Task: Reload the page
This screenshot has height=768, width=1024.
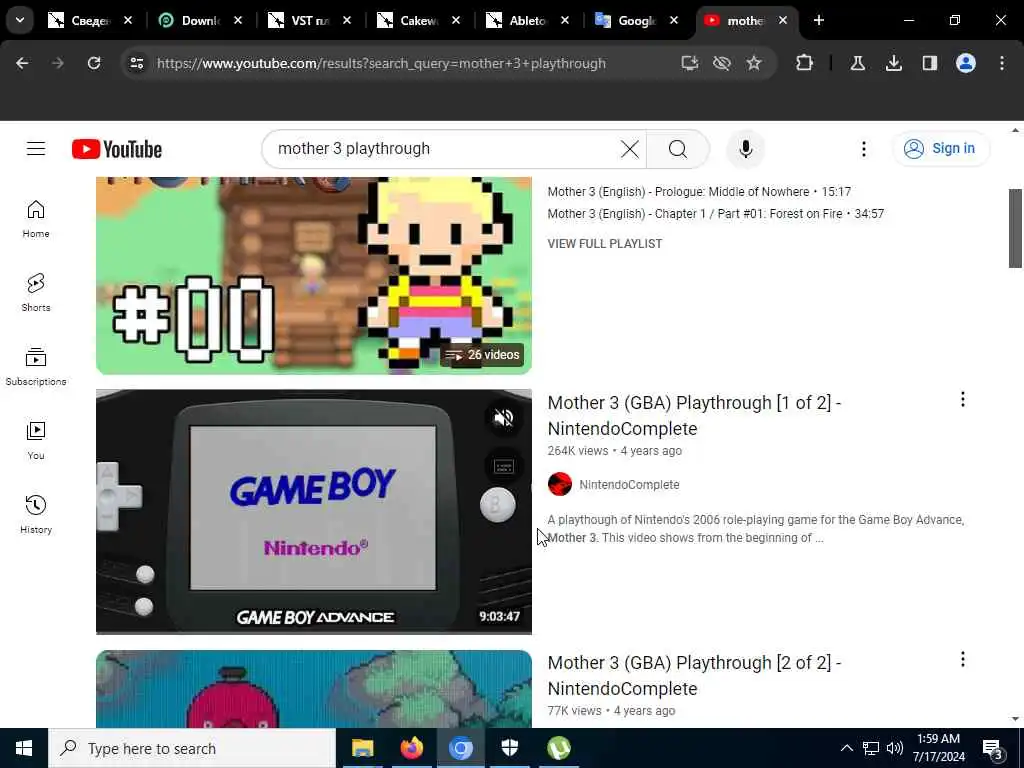Action: coord(94,63)
